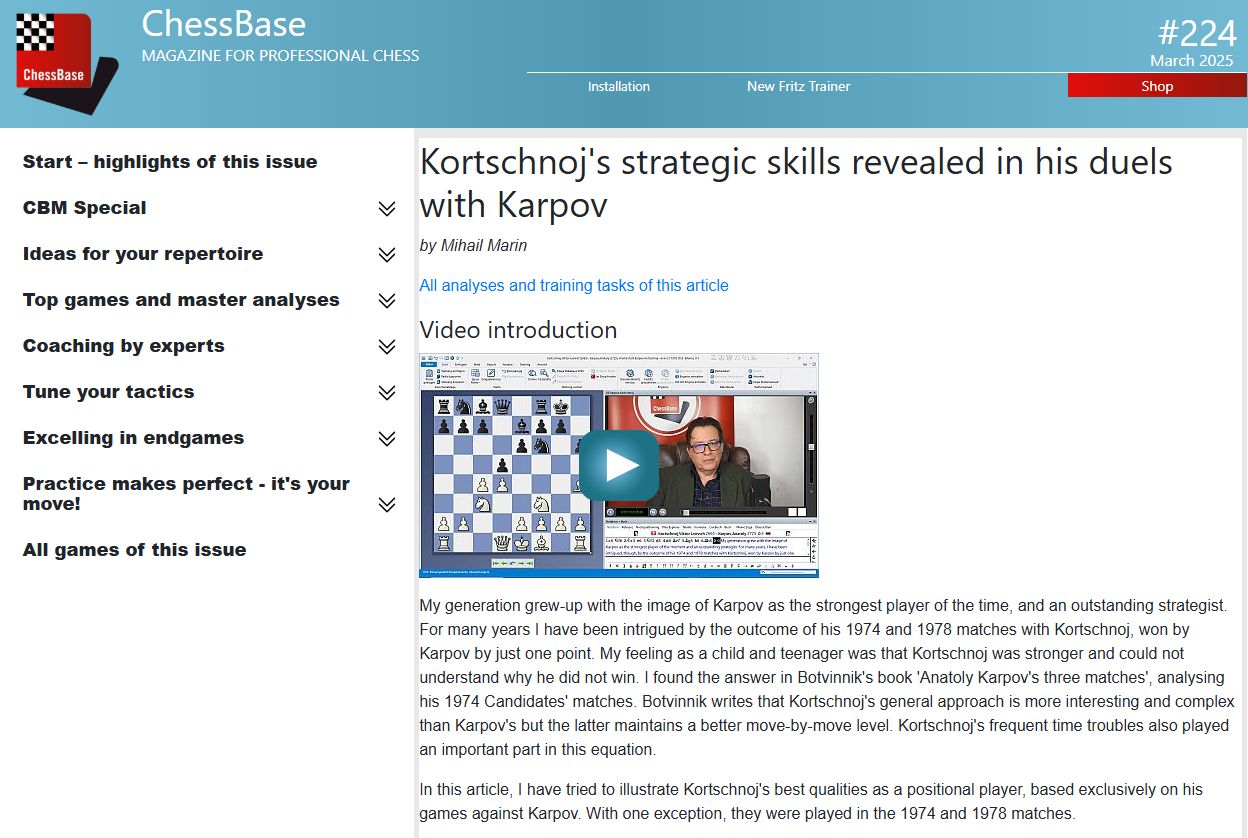Go to the red Shop button
Screen dimensions: 1248x838
click(1156, 86)
